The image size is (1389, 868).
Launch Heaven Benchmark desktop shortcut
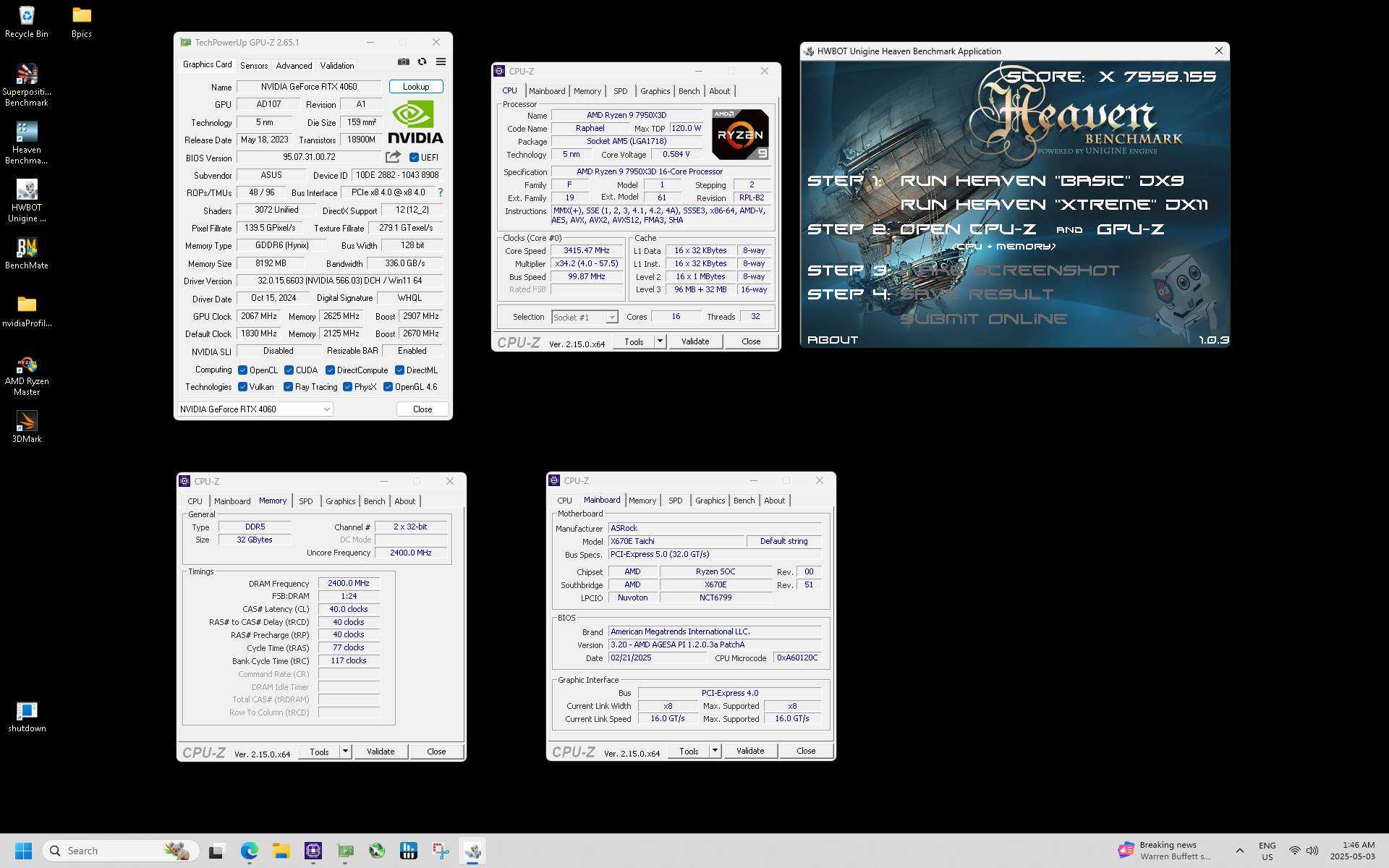pyautogui.click(x=27, y=143)
